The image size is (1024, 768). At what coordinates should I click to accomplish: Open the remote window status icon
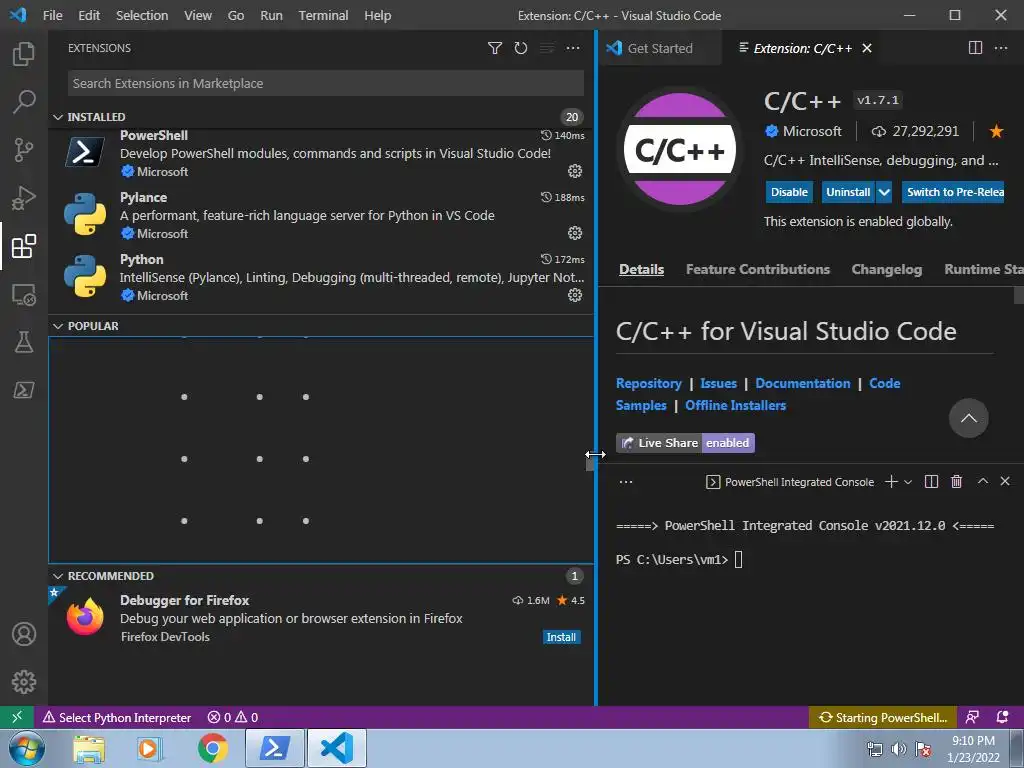coord(17,717)
